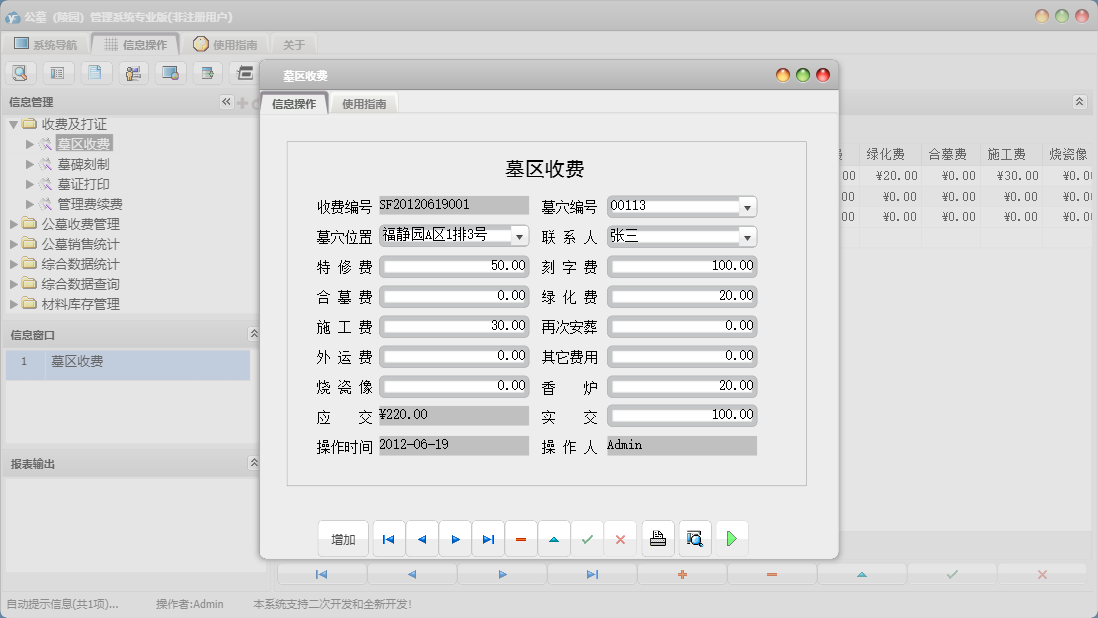Click inside the 实交 amount field

[680, 415]
